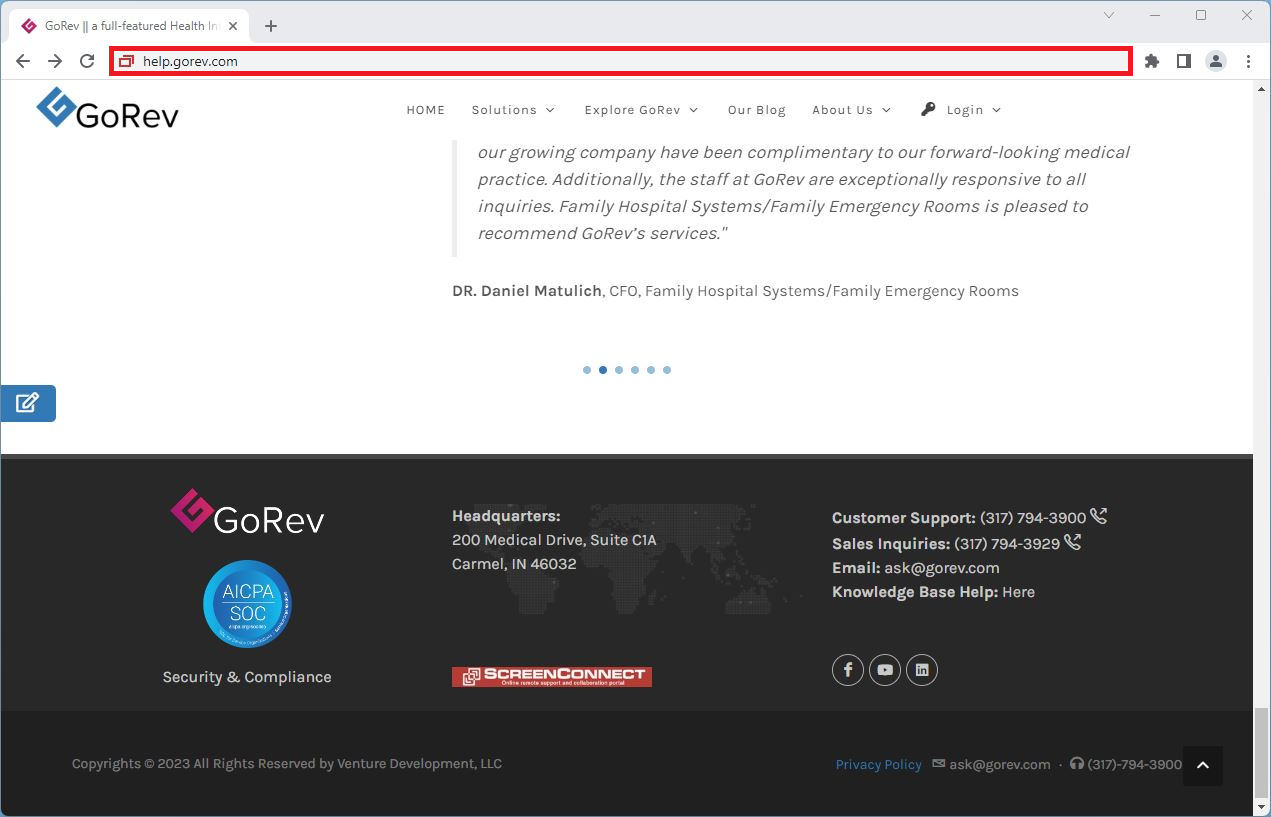Screen dimensions: 1271x817
Task: Click the 'DR. Daniel Matulich' name
Action: tap(527, 291)
